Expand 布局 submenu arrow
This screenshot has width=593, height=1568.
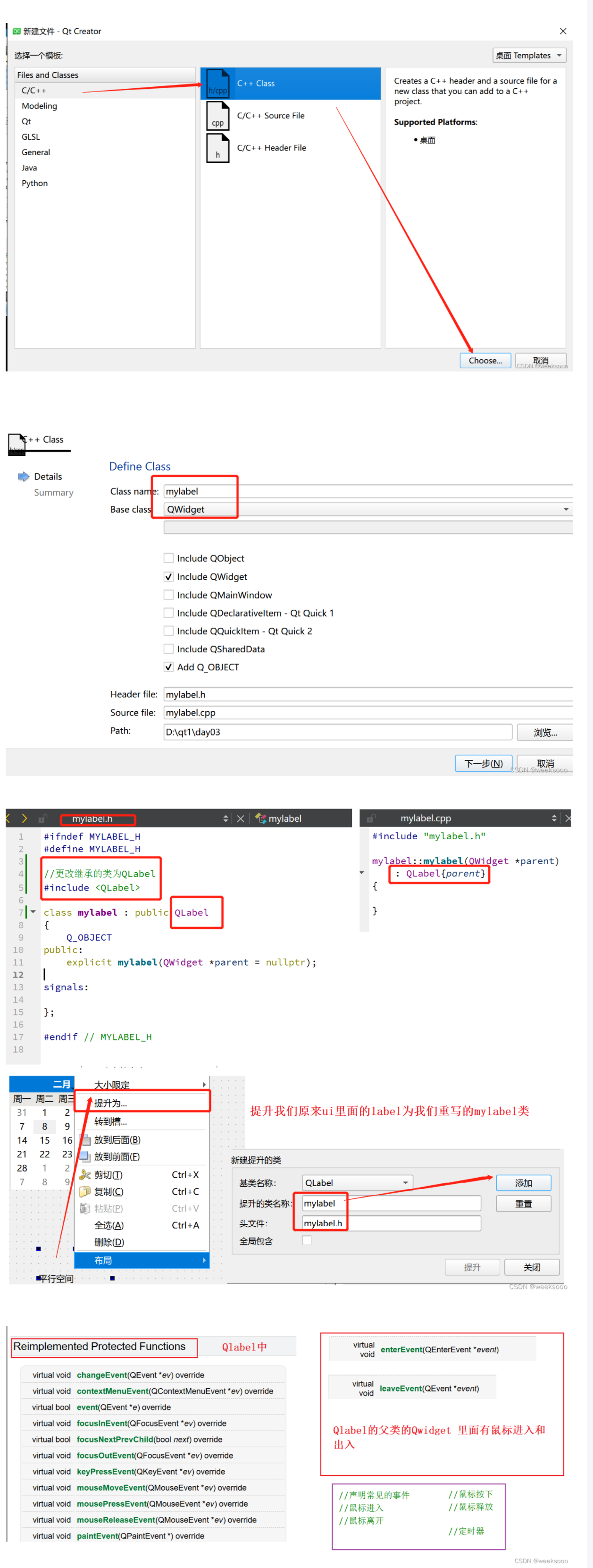point(204,1260)
